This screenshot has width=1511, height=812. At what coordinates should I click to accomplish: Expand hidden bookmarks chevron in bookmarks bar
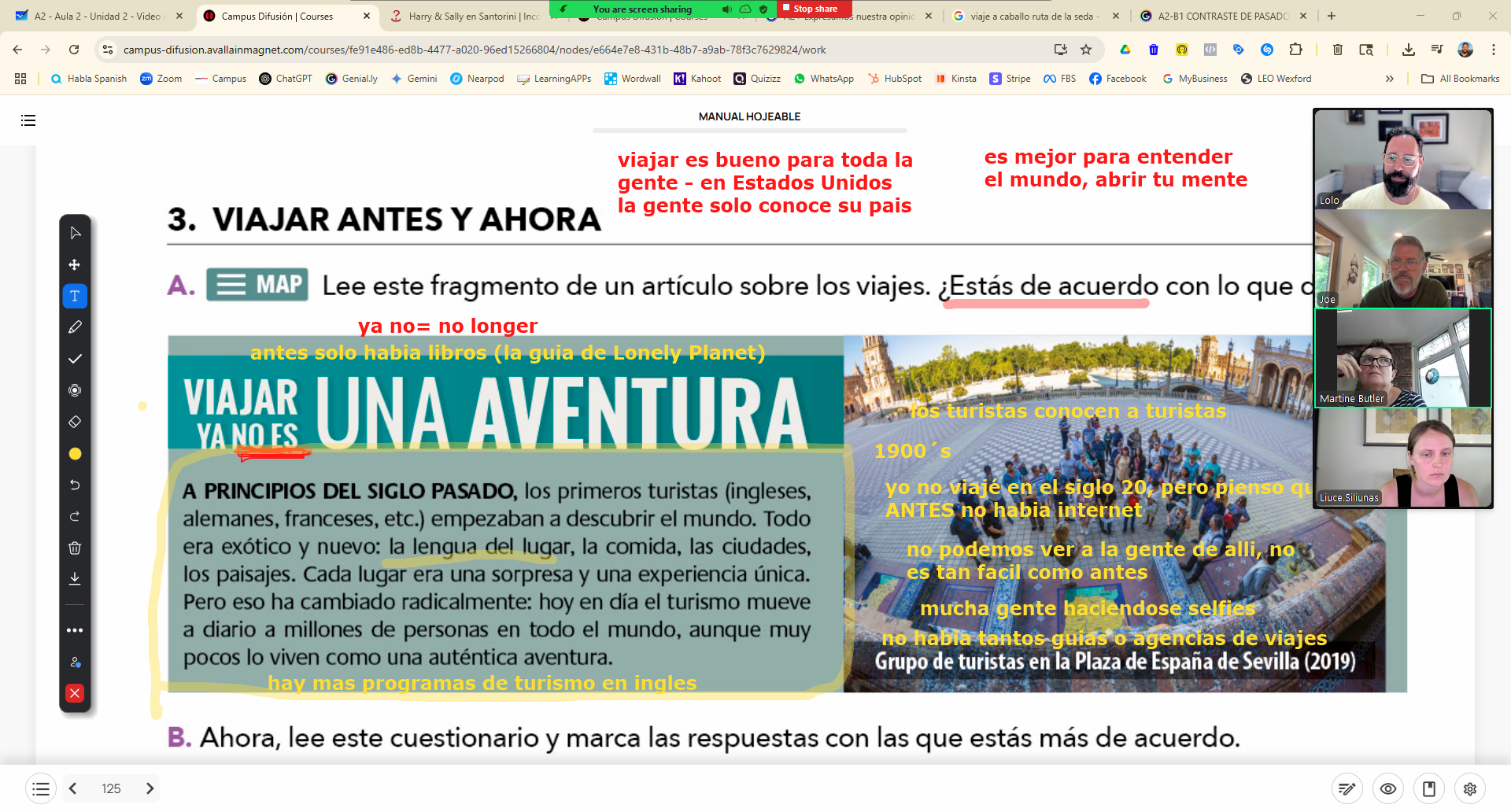1390,79
